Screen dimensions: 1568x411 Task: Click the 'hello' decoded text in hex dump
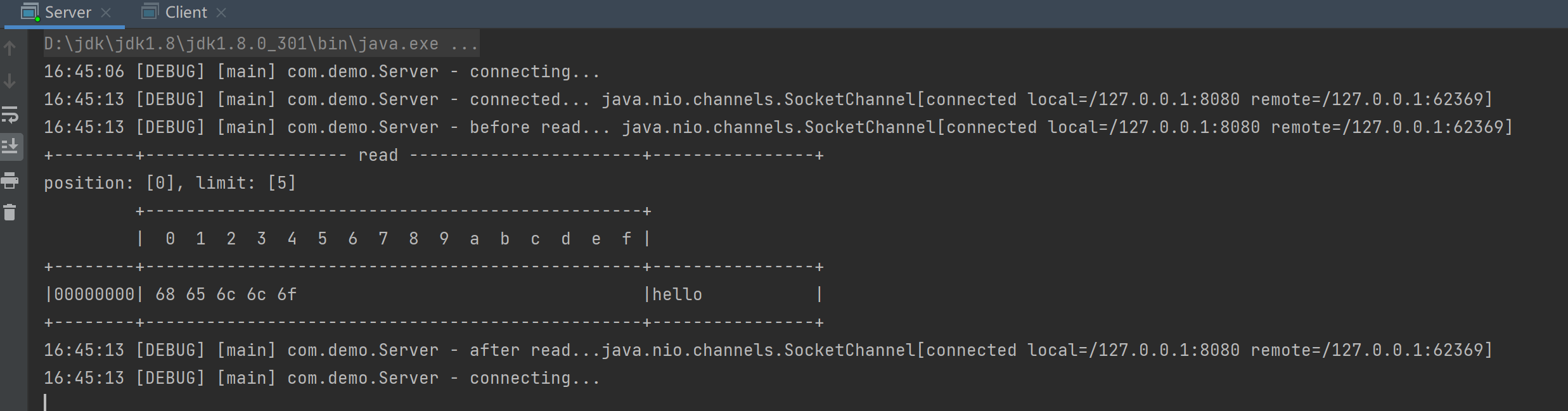click(x=677, y=294)
